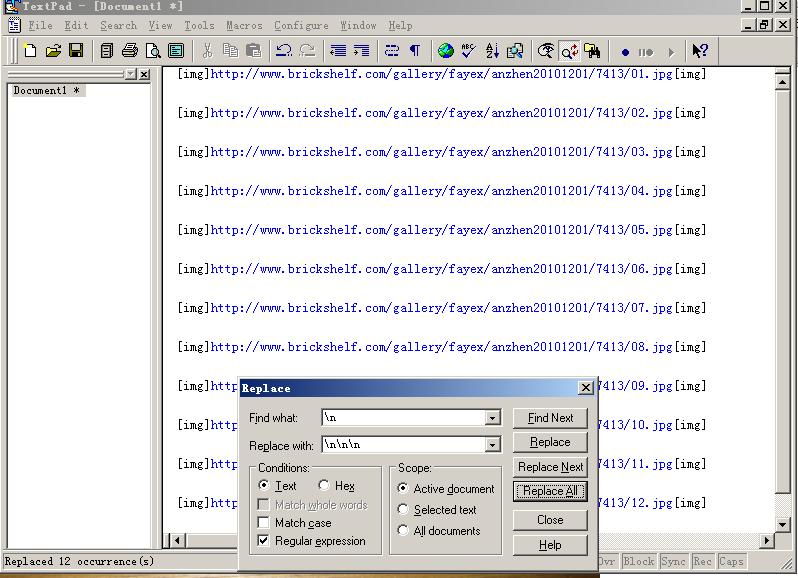
Task: Copy selection with the toolbar Copy icon
Action: pyautogui.click(x=231, y=51)
